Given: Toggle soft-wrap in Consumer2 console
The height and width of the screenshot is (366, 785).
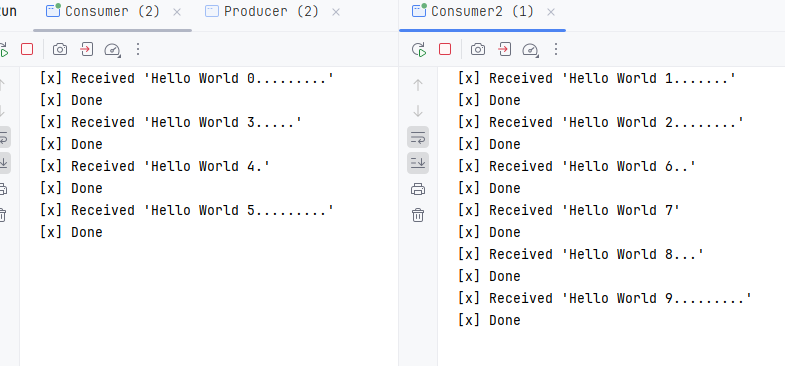Looking at the screenshot, I should [418, 137].
